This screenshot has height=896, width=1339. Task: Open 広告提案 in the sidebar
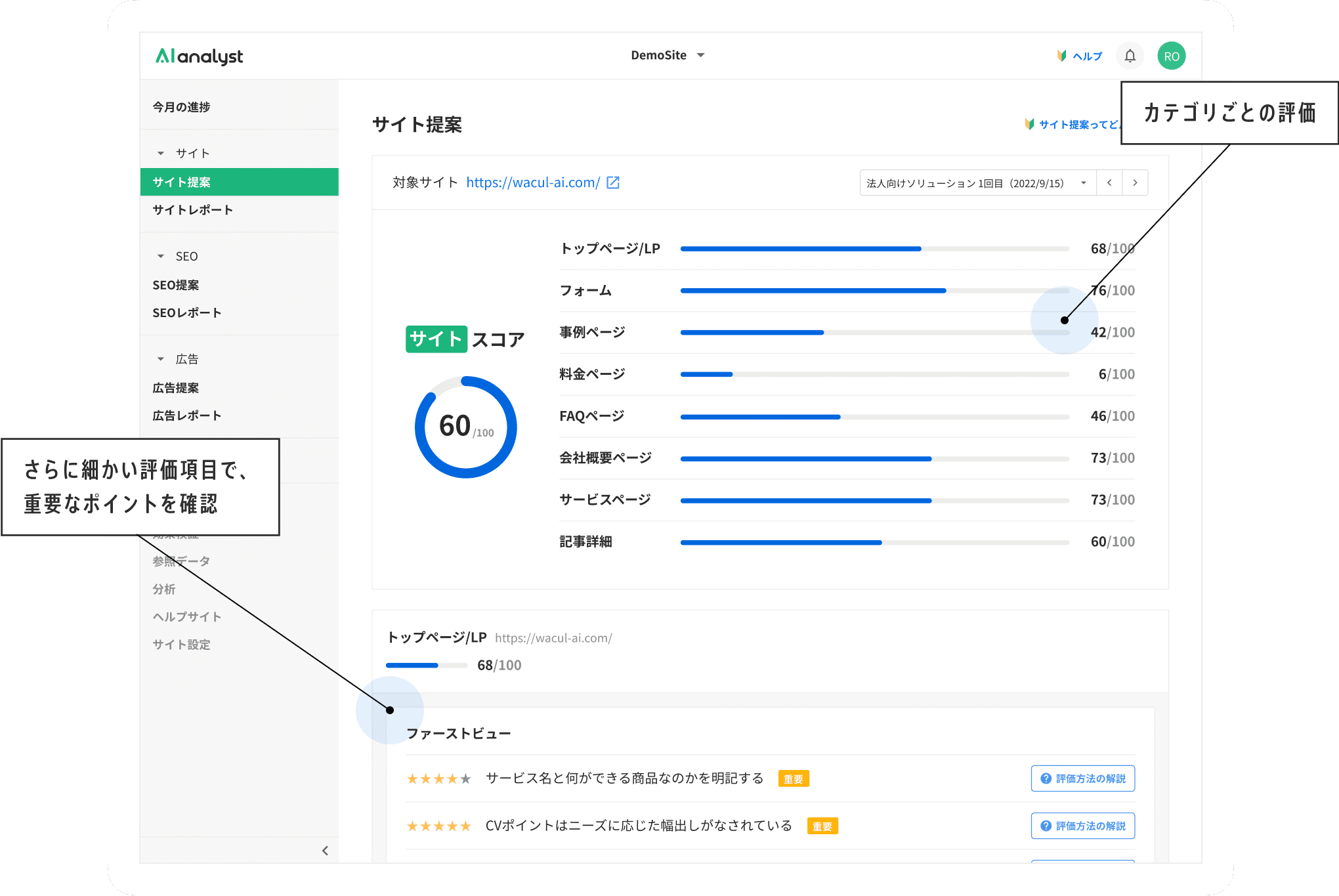tap(176, 388)
